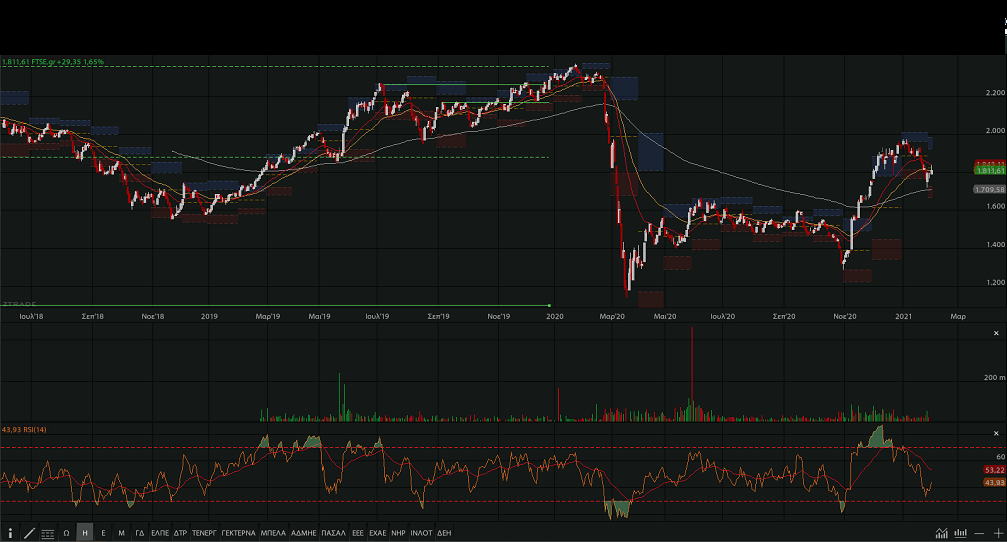The height and width of the screenshot is (542, 1007).
Task: Close the volume panel
Action: coord(995,333)
